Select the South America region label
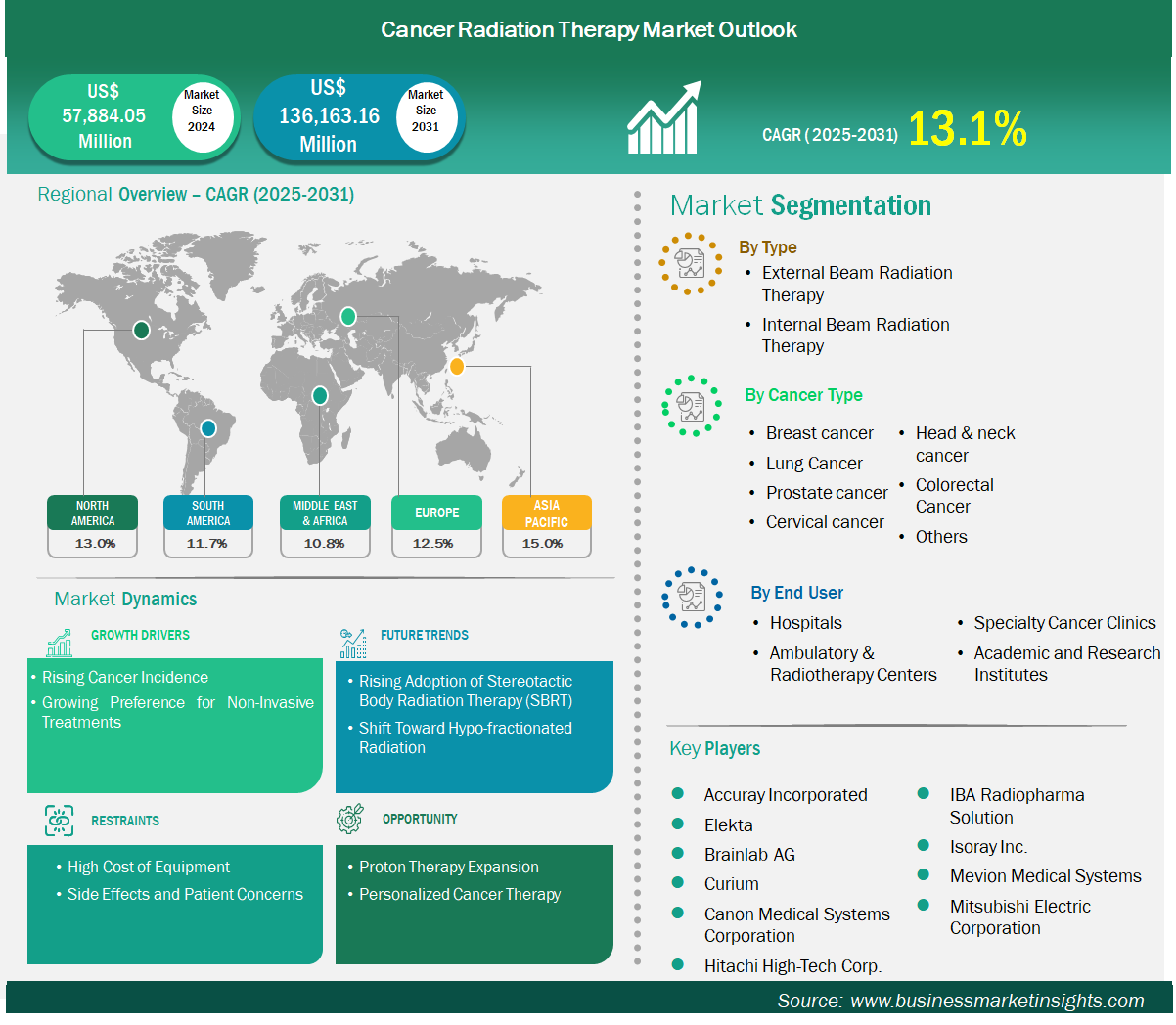This screenshot has height=1025, width=1176. pos(208,512)
